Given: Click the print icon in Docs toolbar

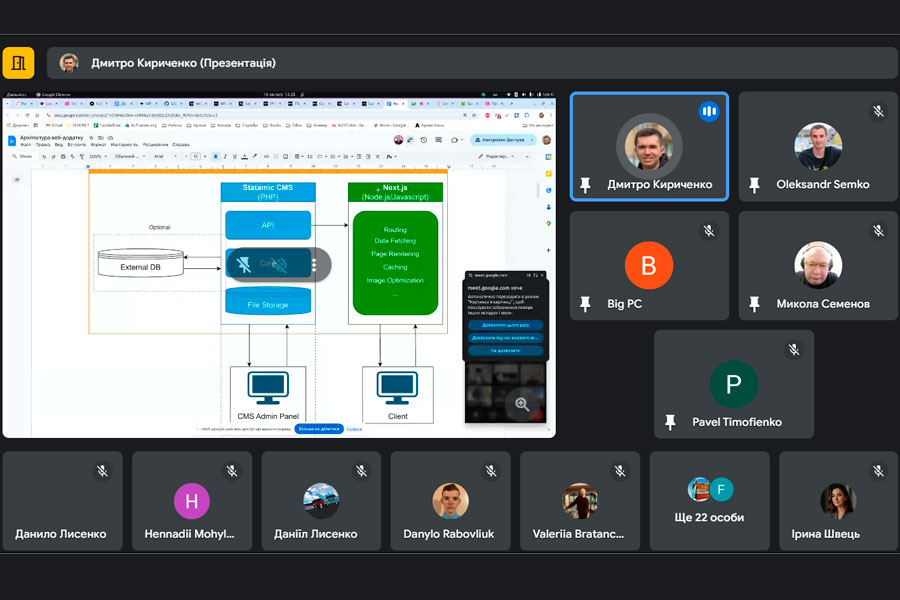Looking at the screenshot, I should [63, 156].
